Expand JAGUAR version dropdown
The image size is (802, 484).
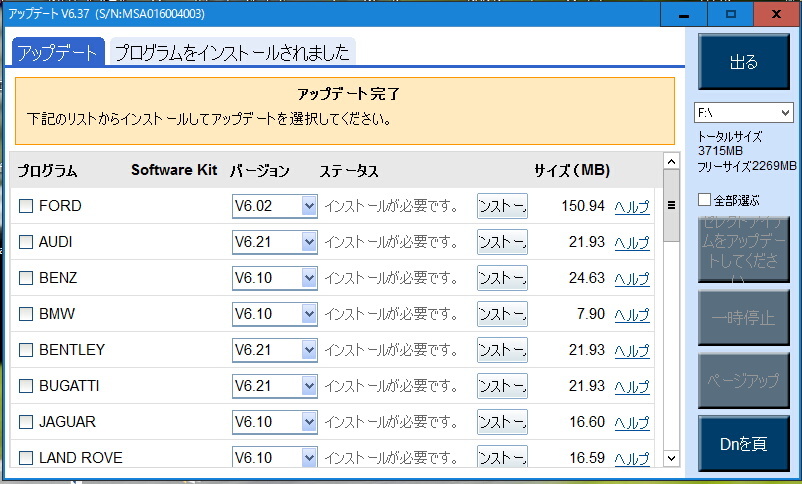click(275, 422)
